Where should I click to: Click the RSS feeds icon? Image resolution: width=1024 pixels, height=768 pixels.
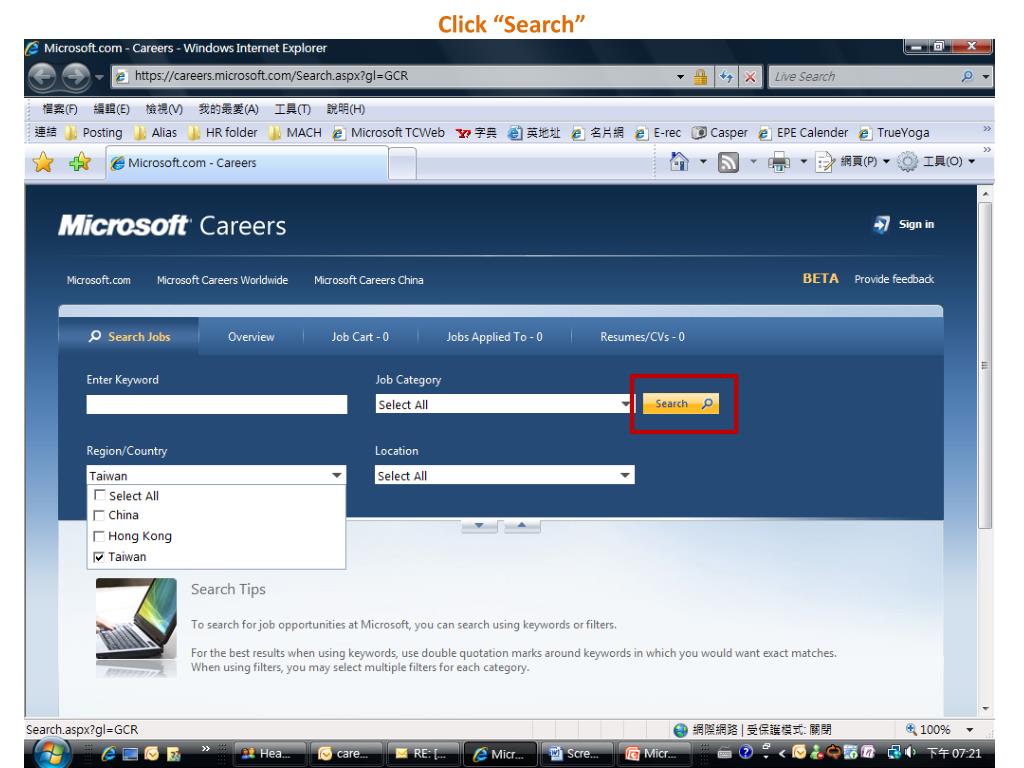728,162
